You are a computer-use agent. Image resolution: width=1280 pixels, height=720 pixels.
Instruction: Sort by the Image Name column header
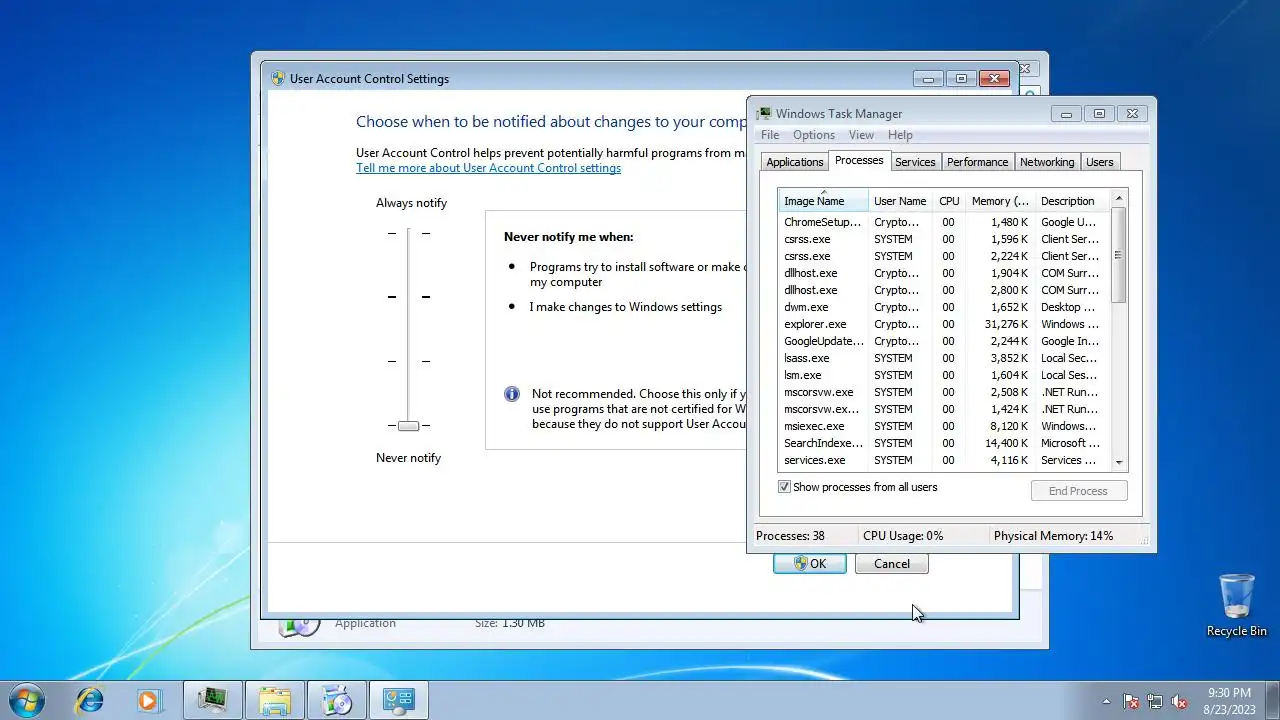(x=823, y=200)
